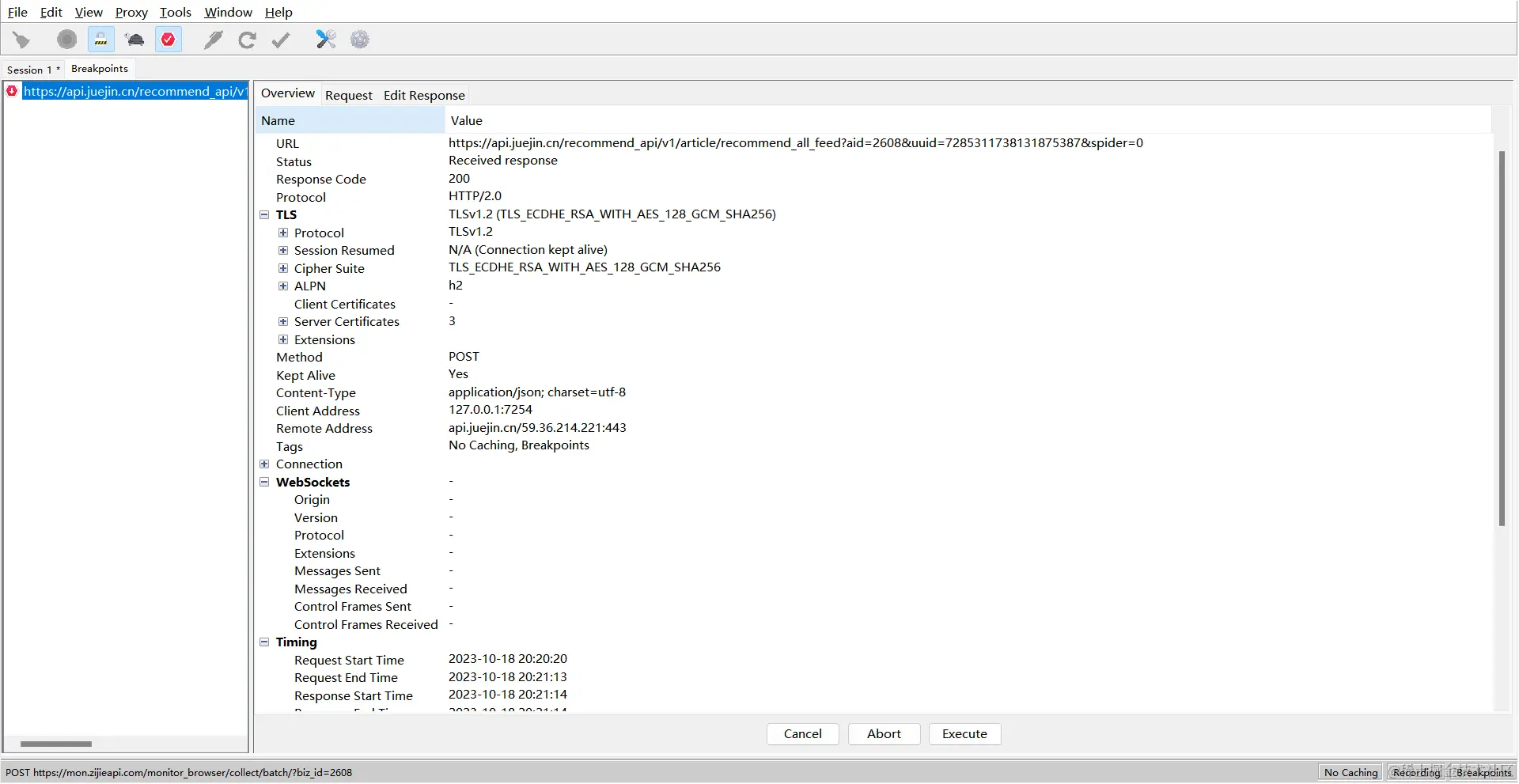Click the Overview panel vertical scrollbar
This screenshot has height=784, width=1519.
pyautogui.click(x=1502, y=339)
